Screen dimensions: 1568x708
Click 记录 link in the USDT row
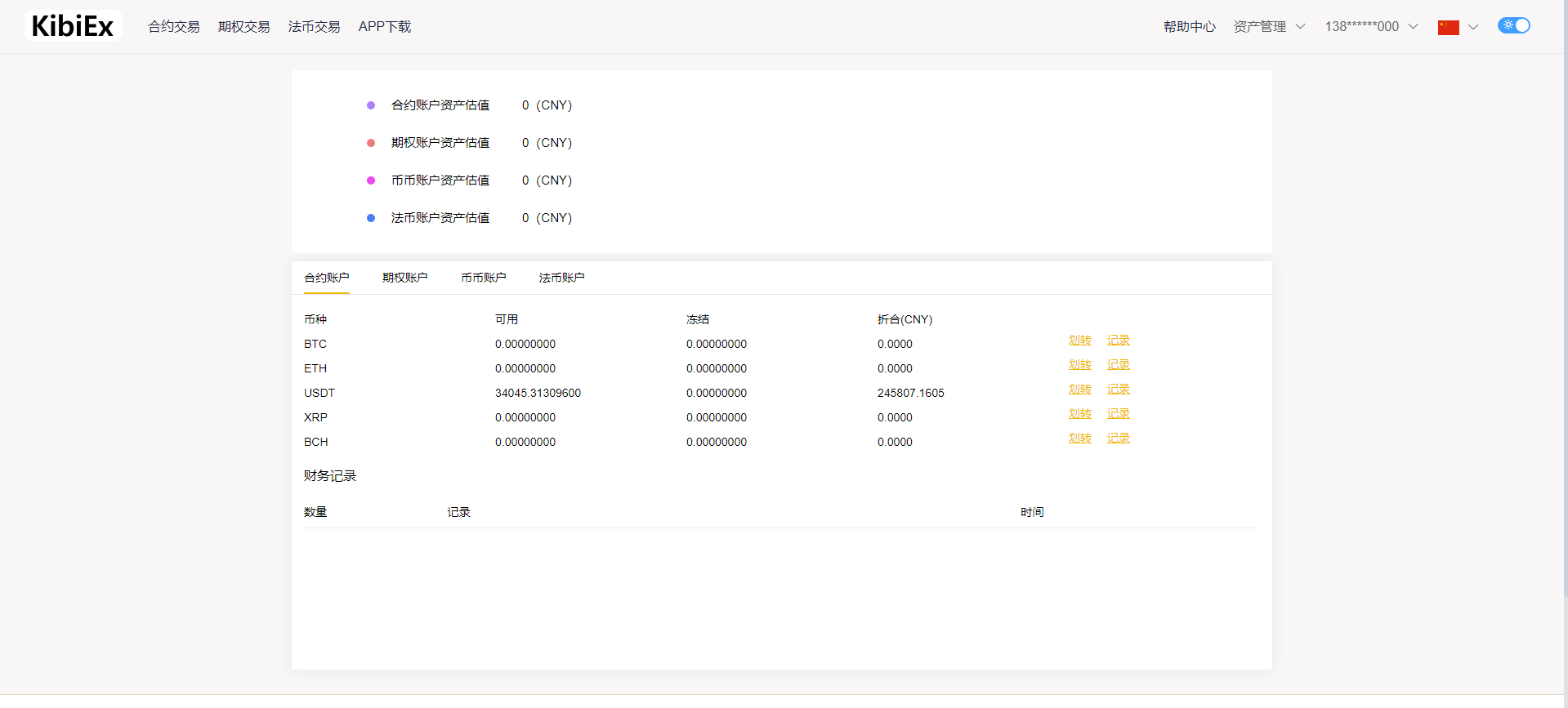(x=1119, y=389)
